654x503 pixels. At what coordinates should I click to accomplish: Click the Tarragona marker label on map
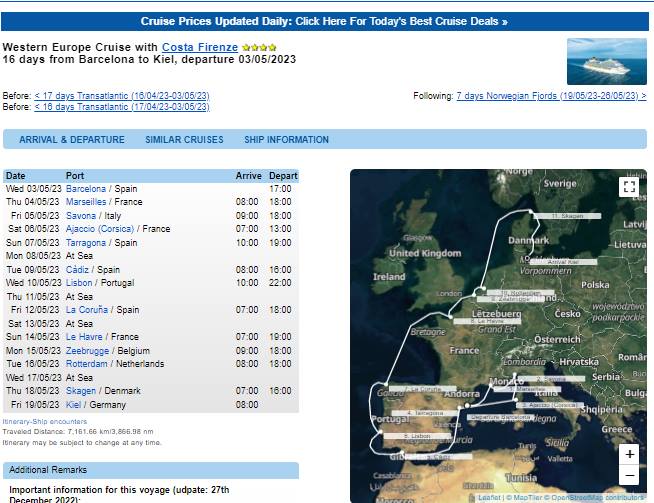point(425,413)
